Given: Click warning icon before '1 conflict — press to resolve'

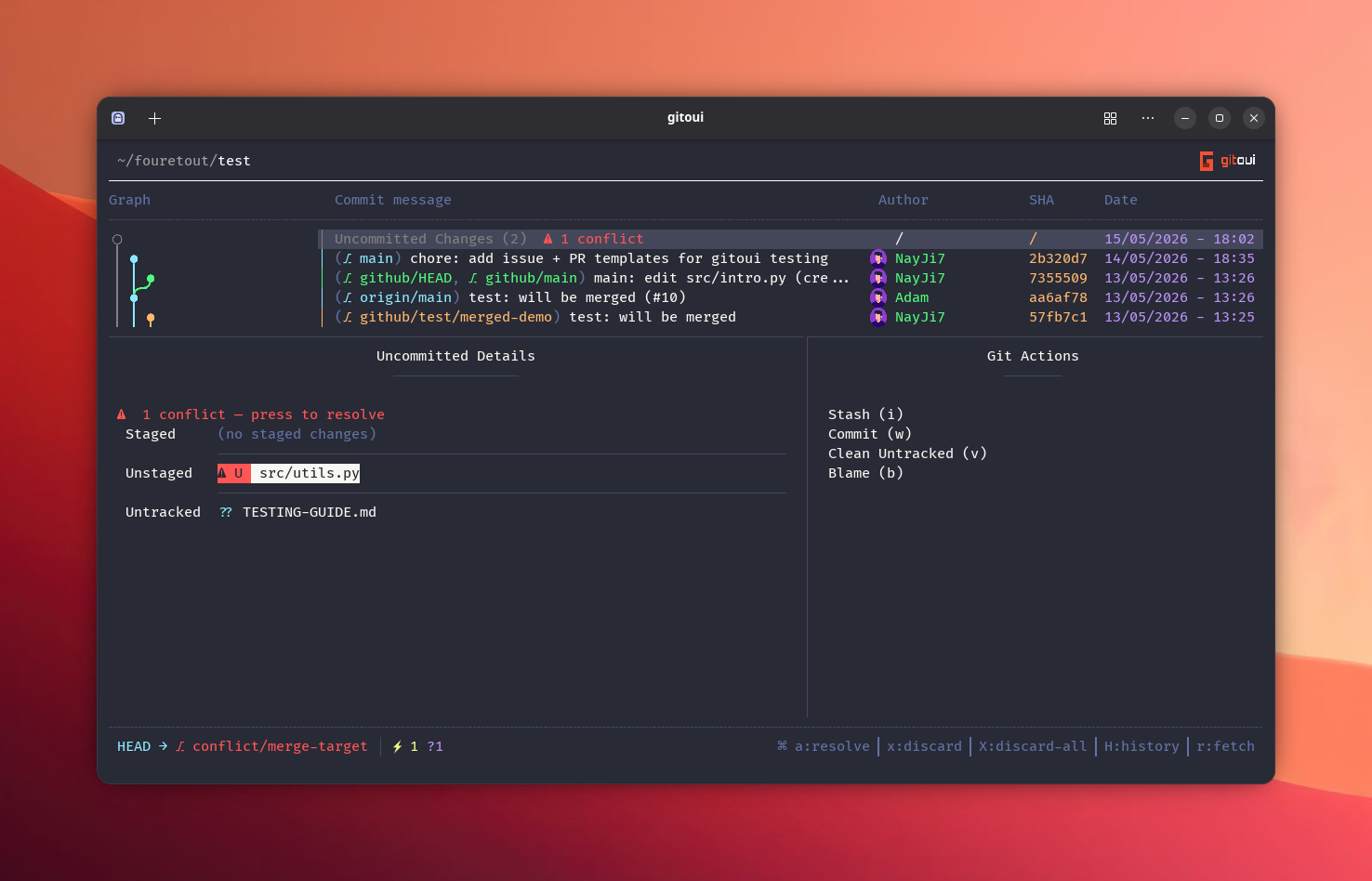Looking at the screenshot, I should pyautogui.click(x=122, y=414).
